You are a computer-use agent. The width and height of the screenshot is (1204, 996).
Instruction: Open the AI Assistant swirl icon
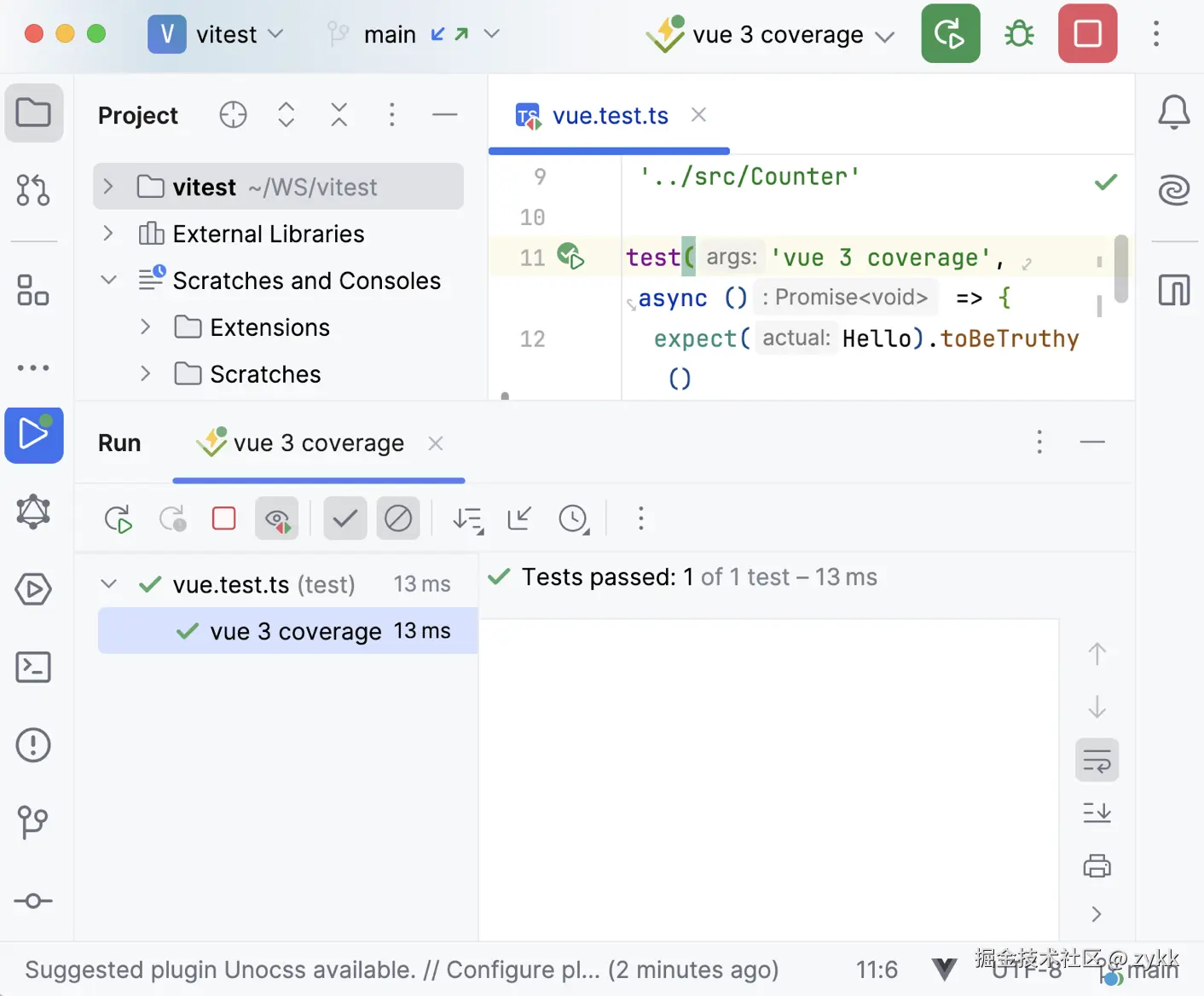coord(1173,189)
